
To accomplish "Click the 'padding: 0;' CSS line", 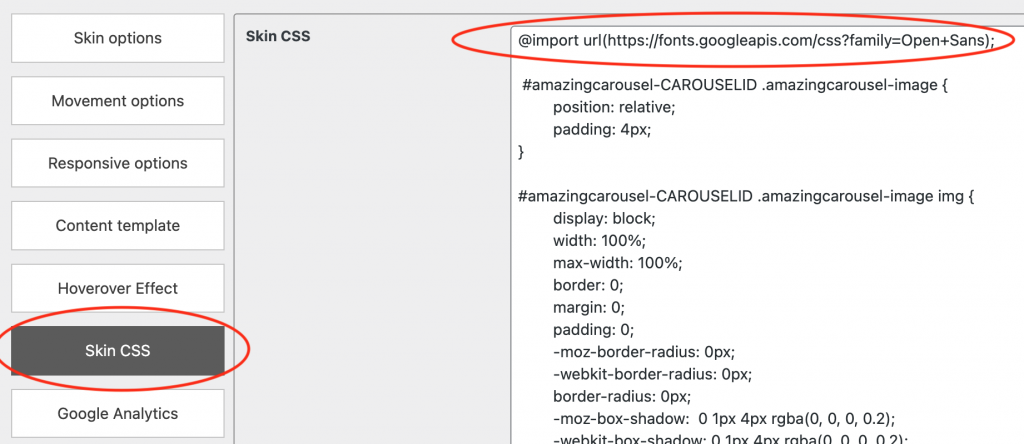I will [x=593, y=329].
